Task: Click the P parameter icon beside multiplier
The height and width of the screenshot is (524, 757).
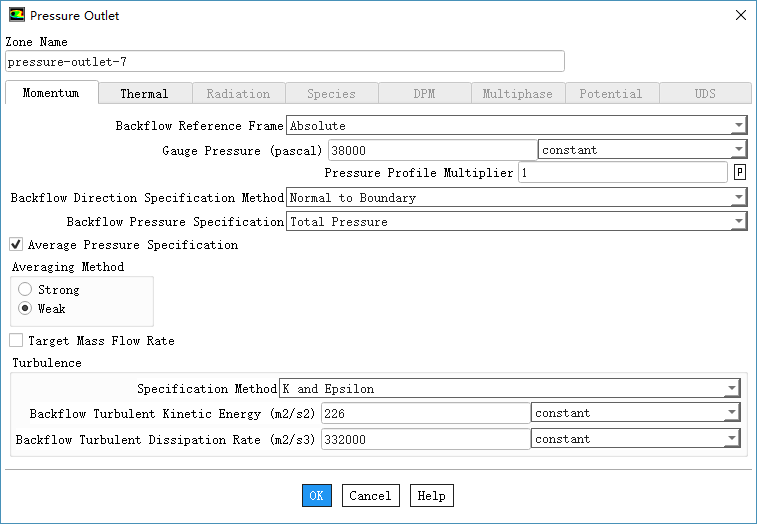Action: (x=740, y=172)
